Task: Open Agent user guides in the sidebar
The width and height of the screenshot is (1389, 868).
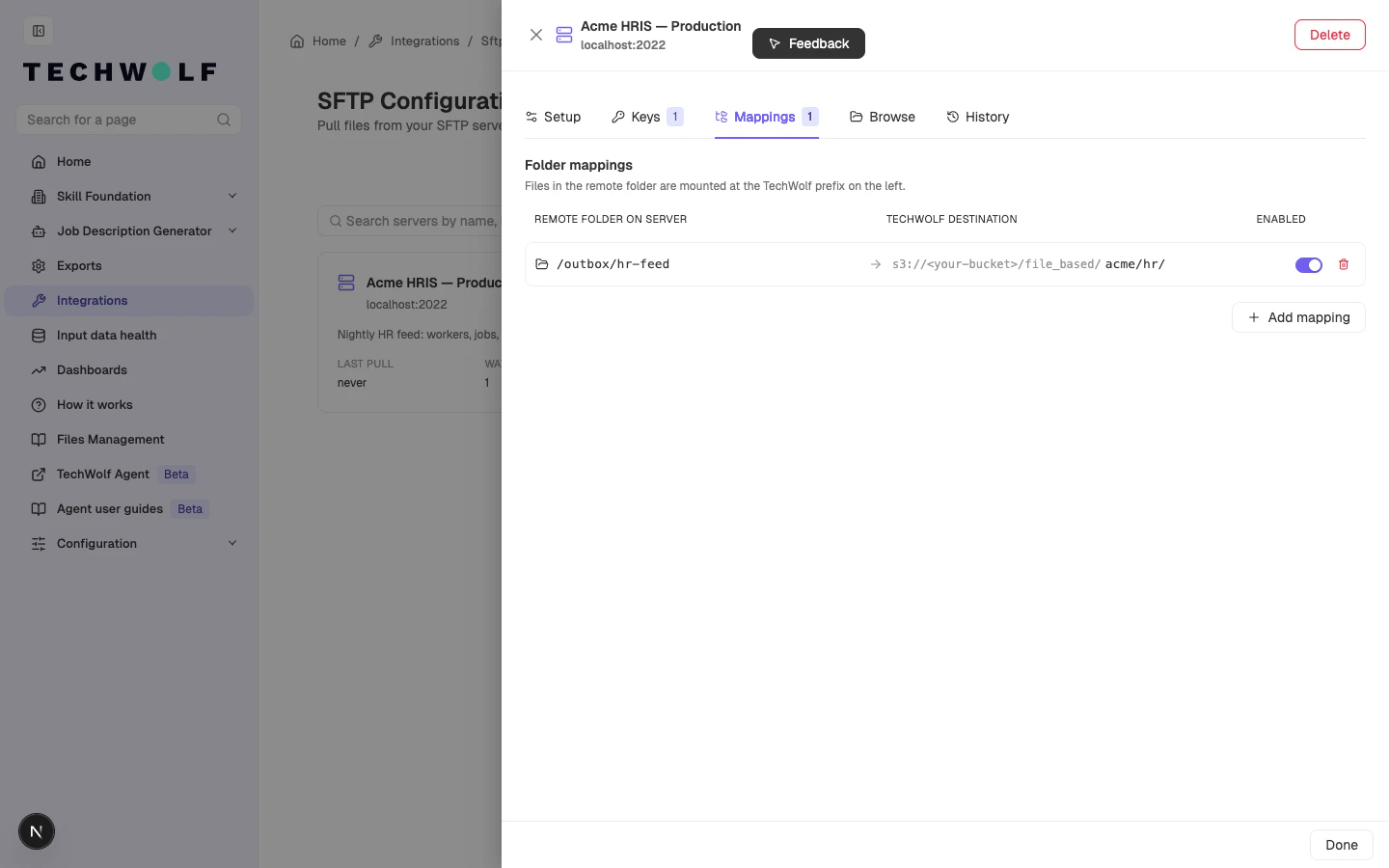Action: (x=128, y=509)
